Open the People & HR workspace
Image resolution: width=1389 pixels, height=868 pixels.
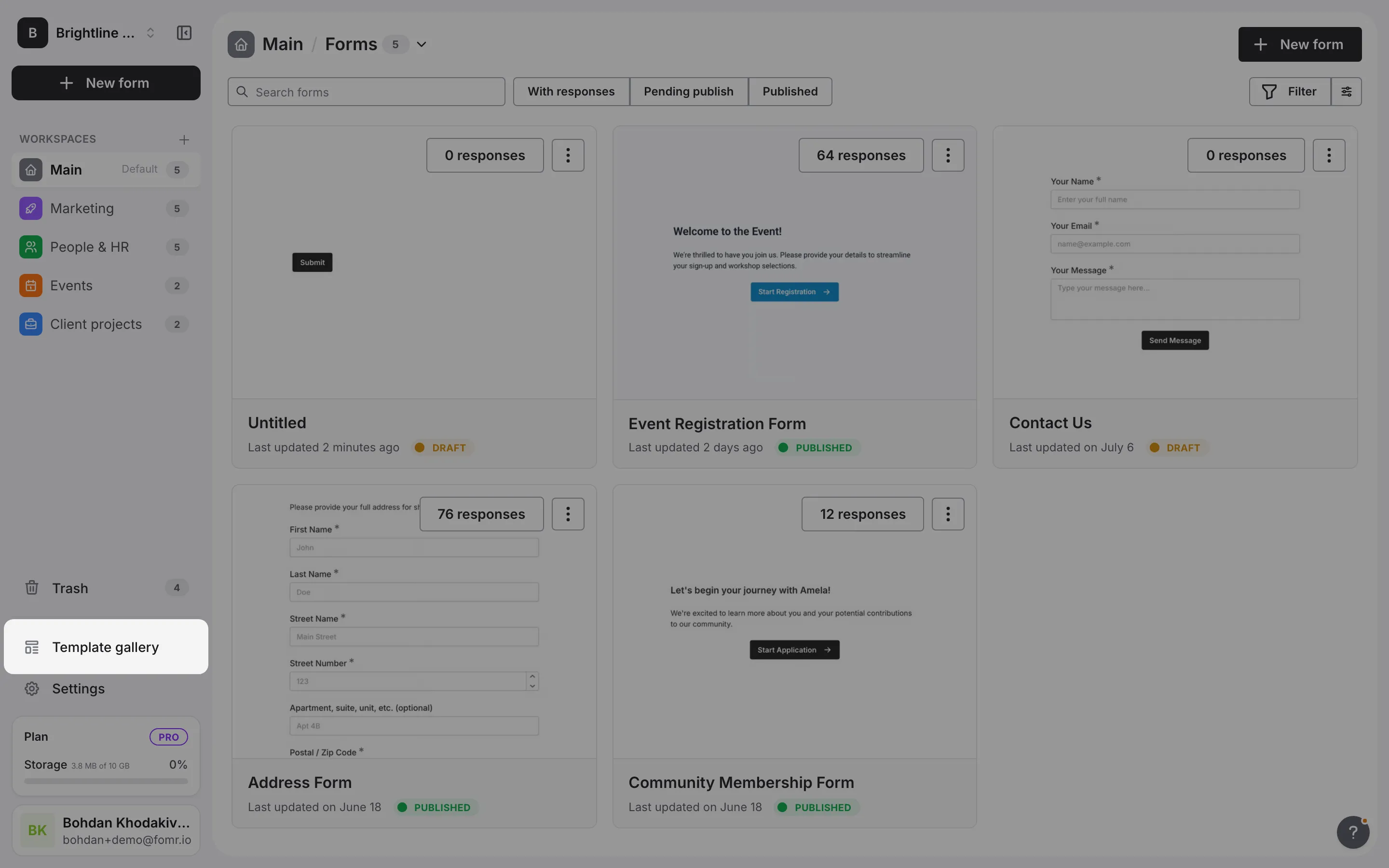tap(106, 247)
